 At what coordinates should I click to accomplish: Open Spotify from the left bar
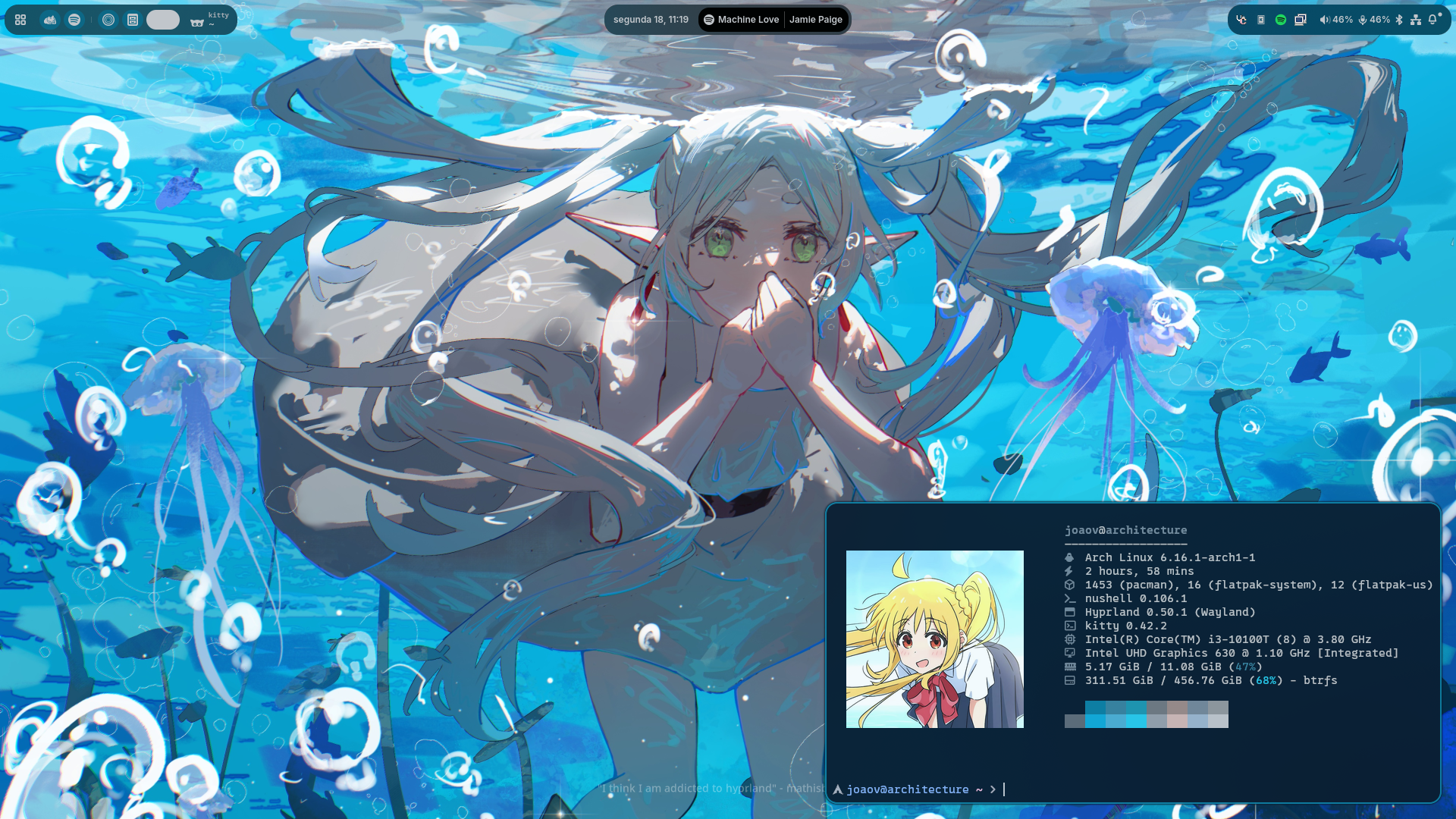coord(74,20)
